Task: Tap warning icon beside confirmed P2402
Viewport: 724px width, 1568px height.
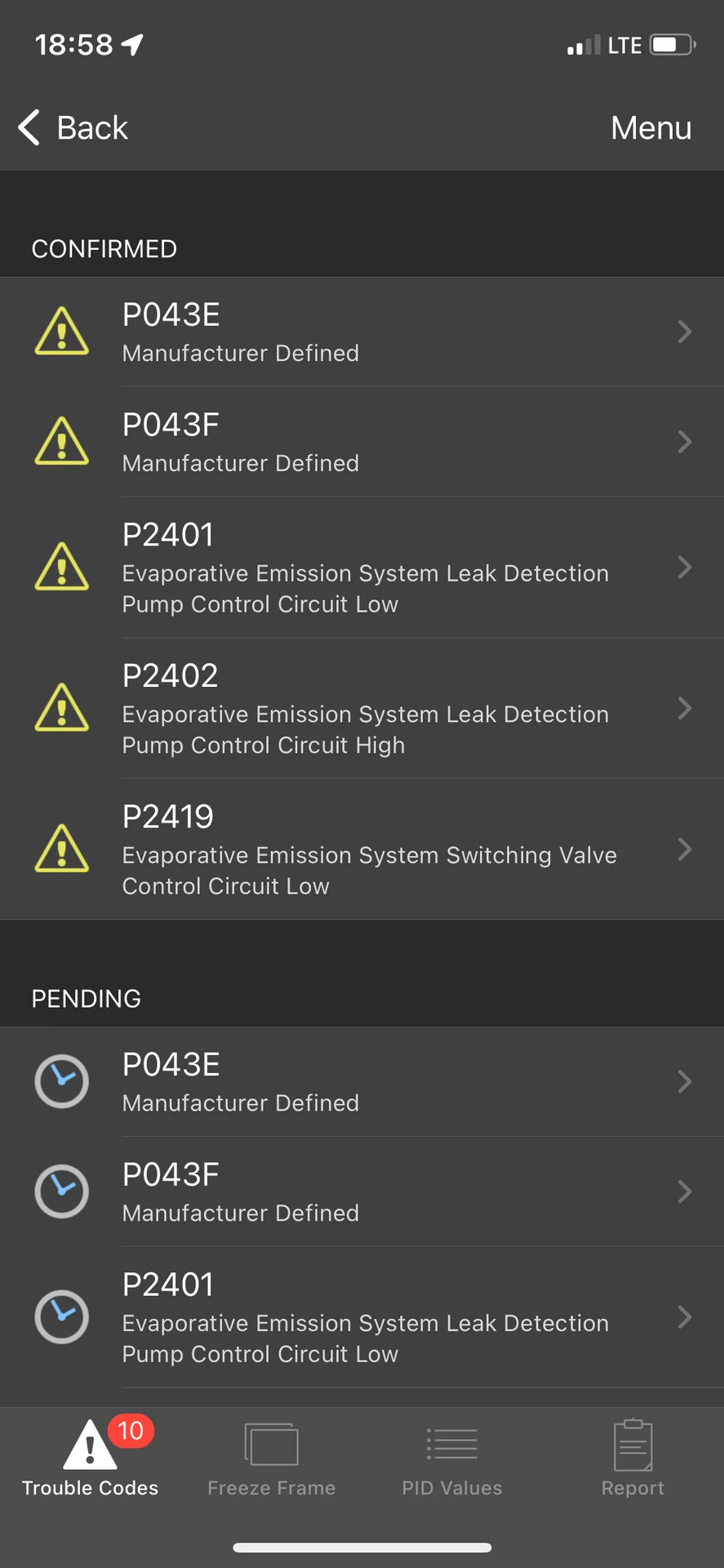Action: pos(62,708)
